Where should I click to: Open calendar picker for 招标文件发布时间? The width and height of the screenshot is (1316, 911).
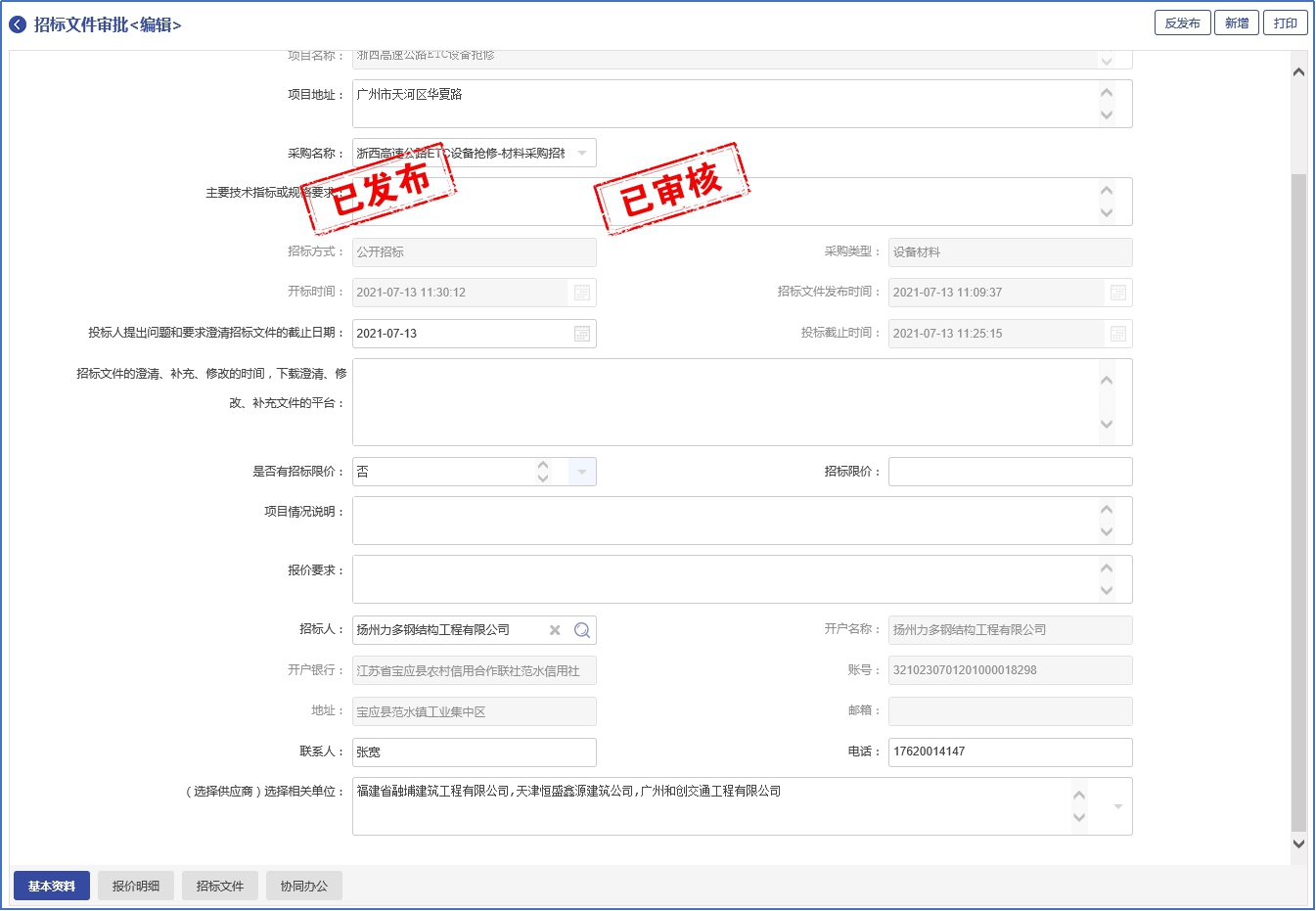click(1117, 293)
